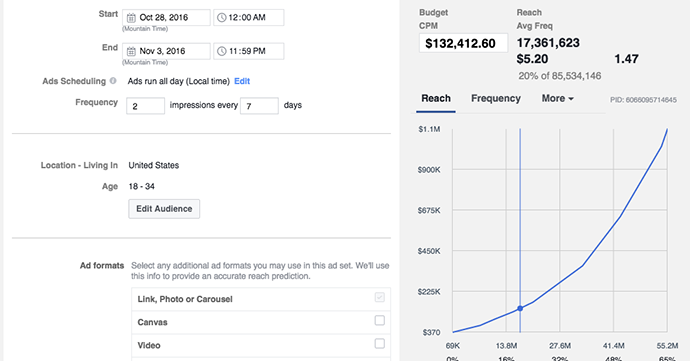Switch to the Frequency tab
Viewport: 690px width, 361px height.
point(496,98)
